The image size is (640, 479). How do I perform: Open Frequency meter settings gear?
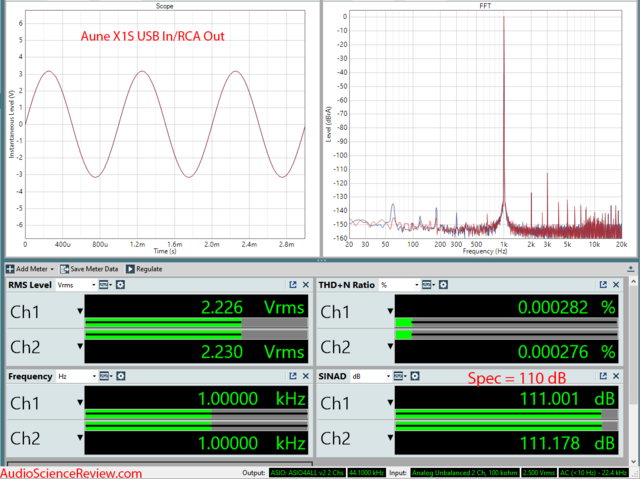click(x=120, y=376)
